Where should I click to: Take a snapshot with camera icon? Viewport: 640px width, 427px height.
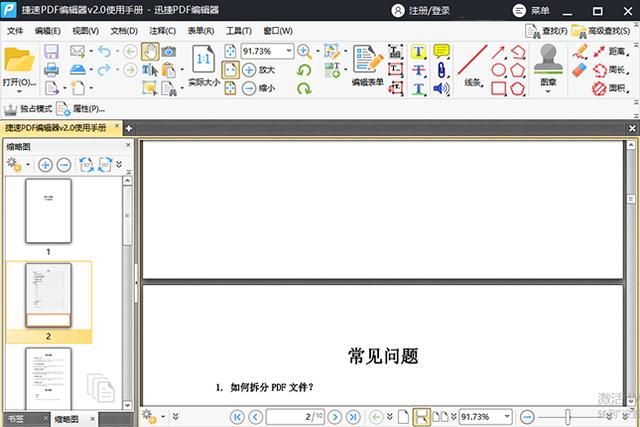click(x=169, y=51)
